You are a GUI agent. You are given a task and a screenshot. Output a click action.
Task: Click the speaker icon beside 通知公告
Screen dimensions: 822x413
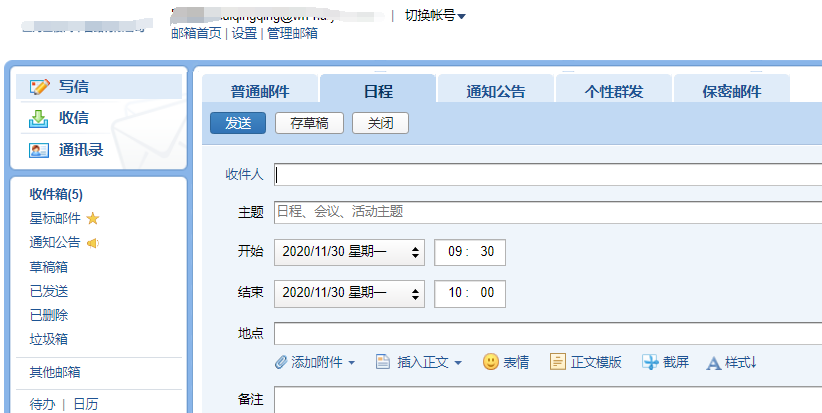93,242
